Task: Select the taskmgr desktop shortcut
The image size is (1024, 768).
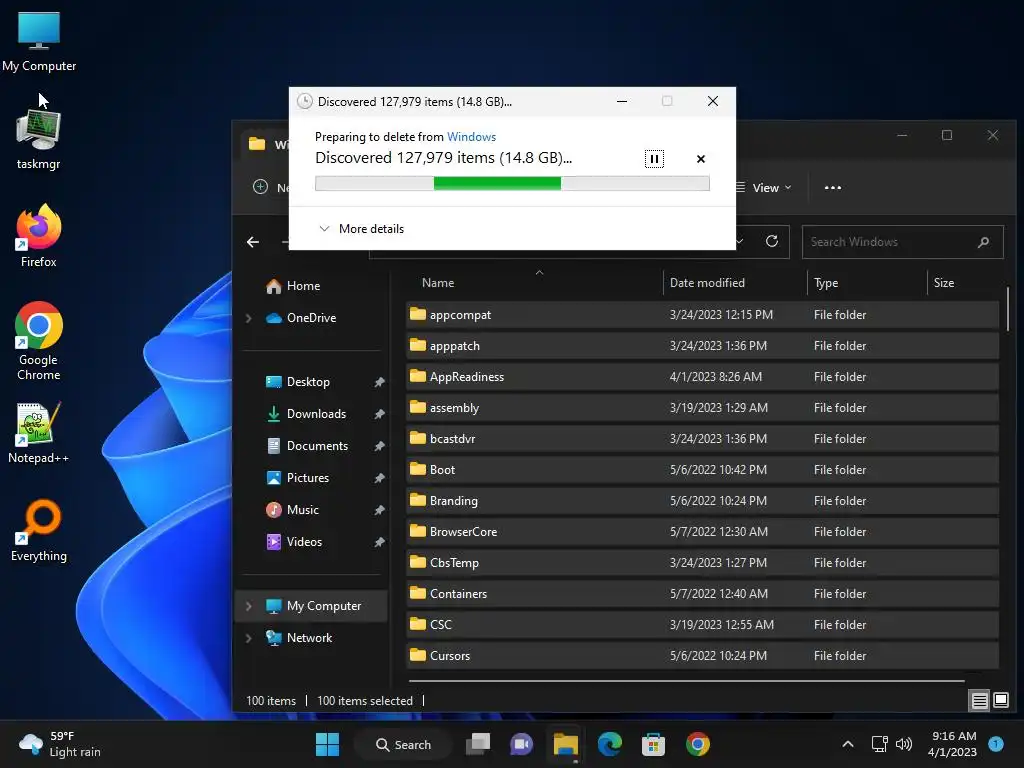Action: pyautogui.click(x=39, y=139)
